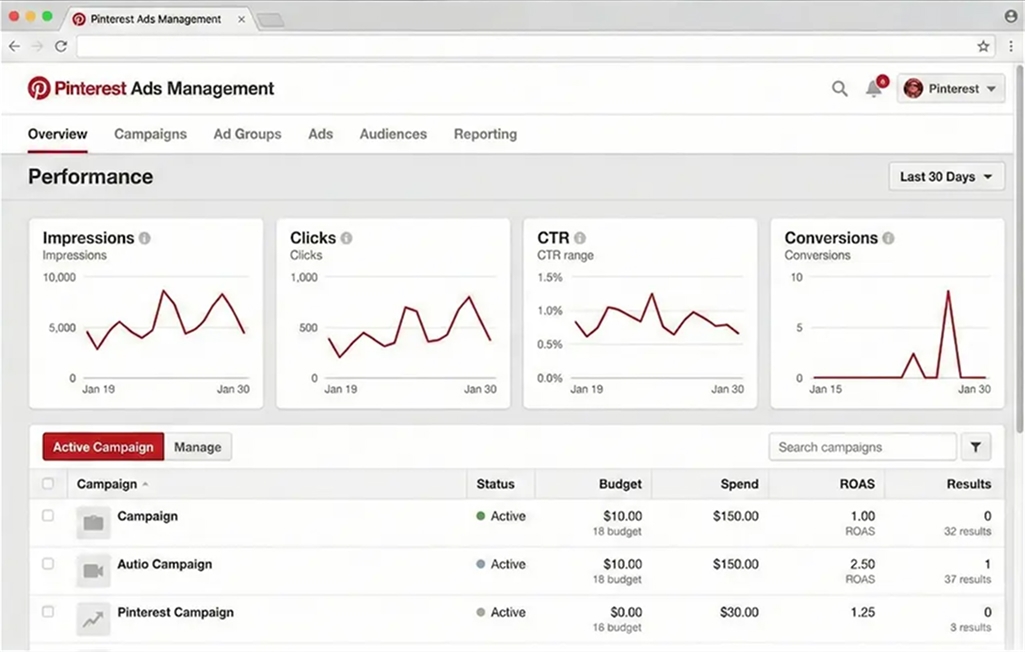Click into the Search campaigns field
Screen dimensions: 1025x652
point(862,447)
